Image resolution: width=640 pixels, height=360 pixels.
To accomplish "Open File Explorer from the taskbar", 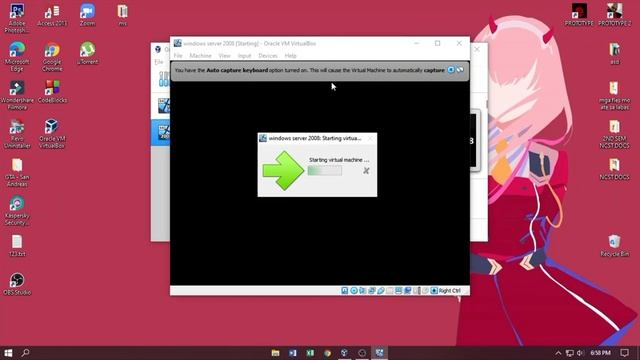I will [276, 353].
